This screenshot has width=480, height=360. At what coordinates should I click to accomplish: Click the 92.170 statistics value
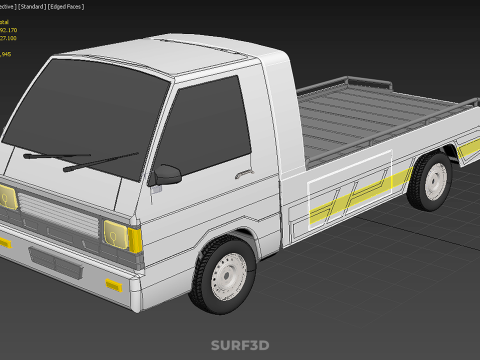pos(8,30)
